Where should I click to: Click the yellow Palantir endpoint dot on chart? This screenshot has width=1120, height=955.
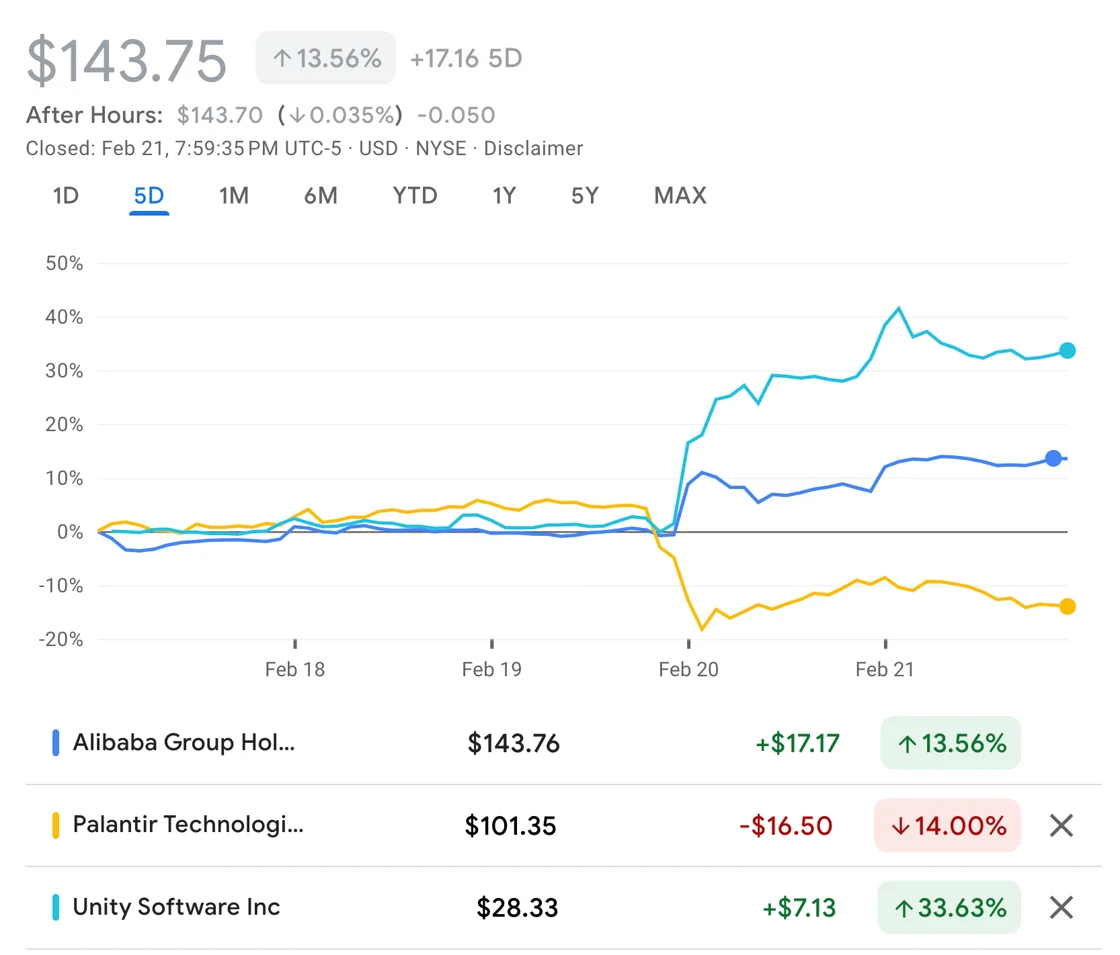(x=1067, y=606)
